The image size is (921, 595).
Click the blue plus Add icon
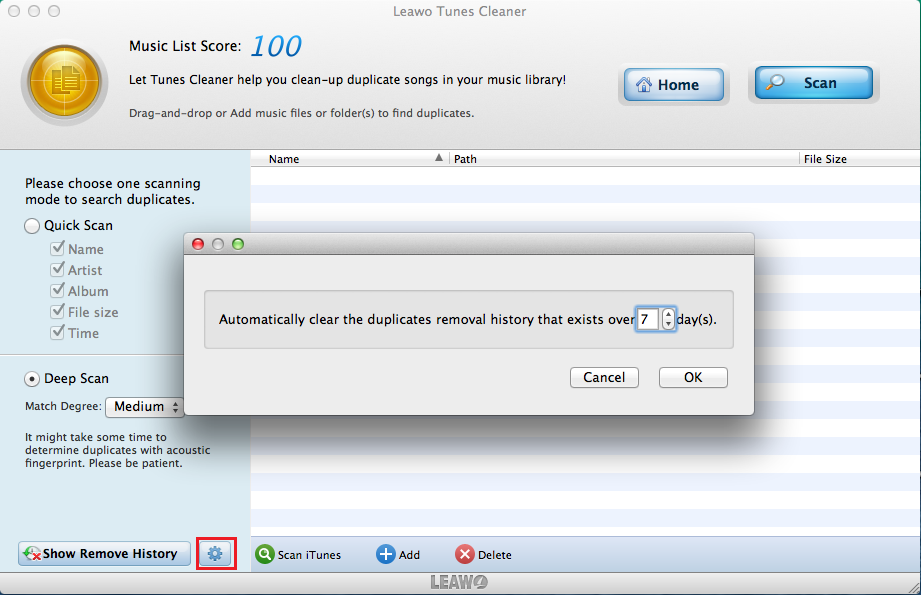[x=386, y=554]
